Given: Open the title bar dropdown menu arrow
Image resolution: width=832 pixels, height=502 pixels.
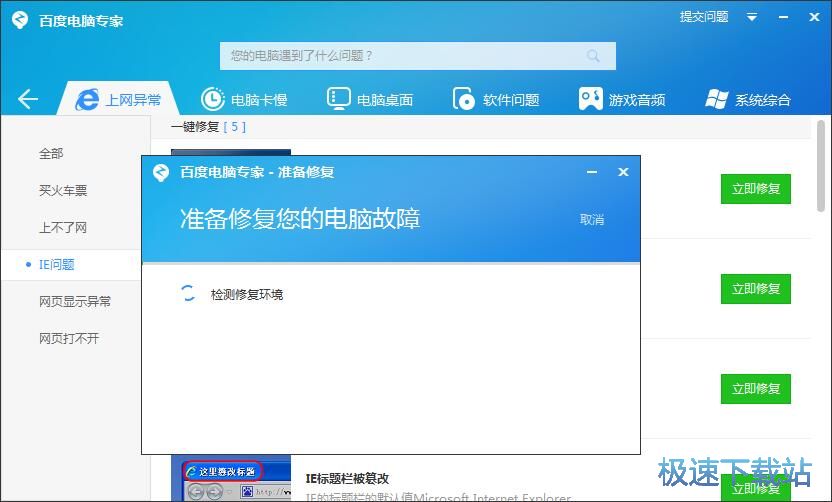Looking at the screenshot, I should pos(752,18).
